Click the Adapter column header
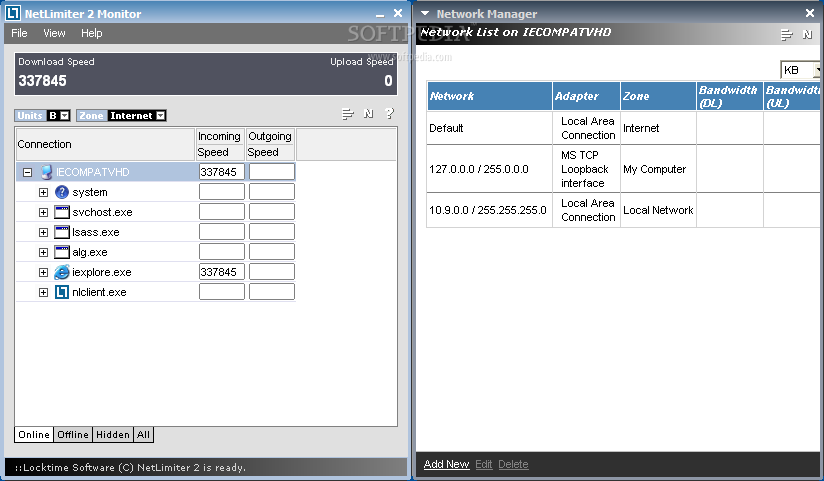 coord(586,96)
